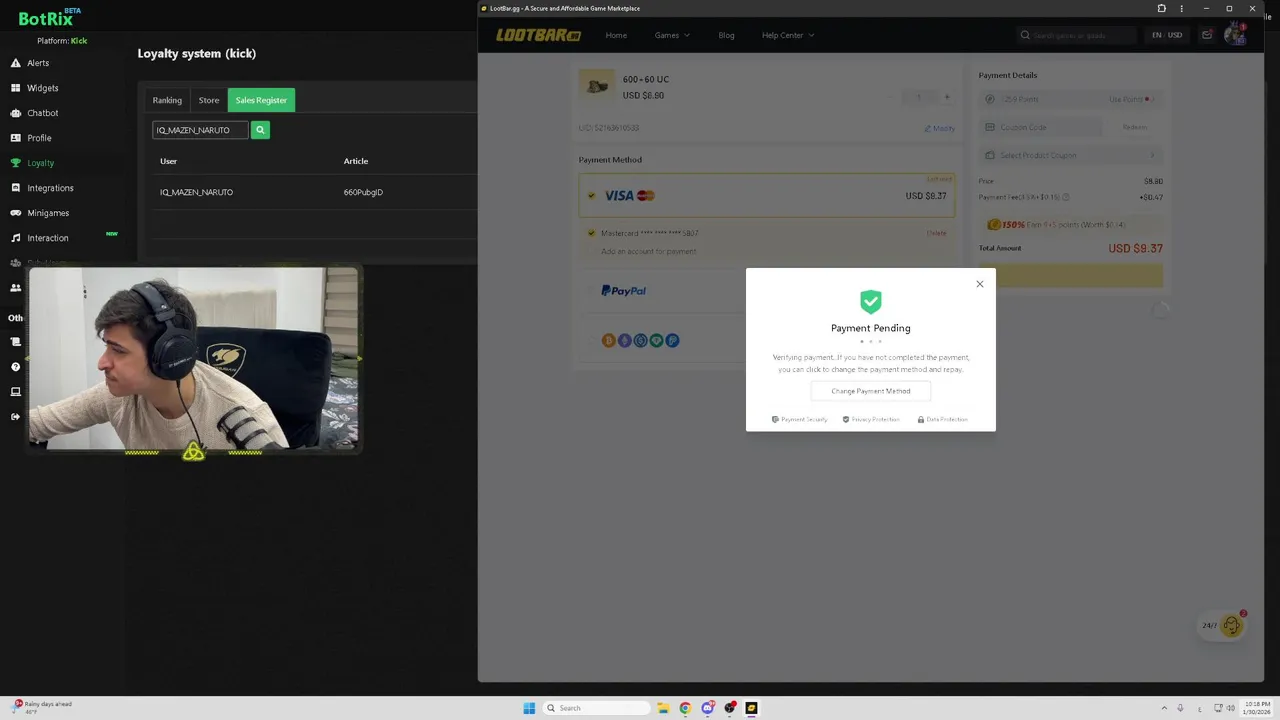Click the BotRix logo
Viewport: 1280px width, 720px height.
pyautogui.click(x=50, y=18)
